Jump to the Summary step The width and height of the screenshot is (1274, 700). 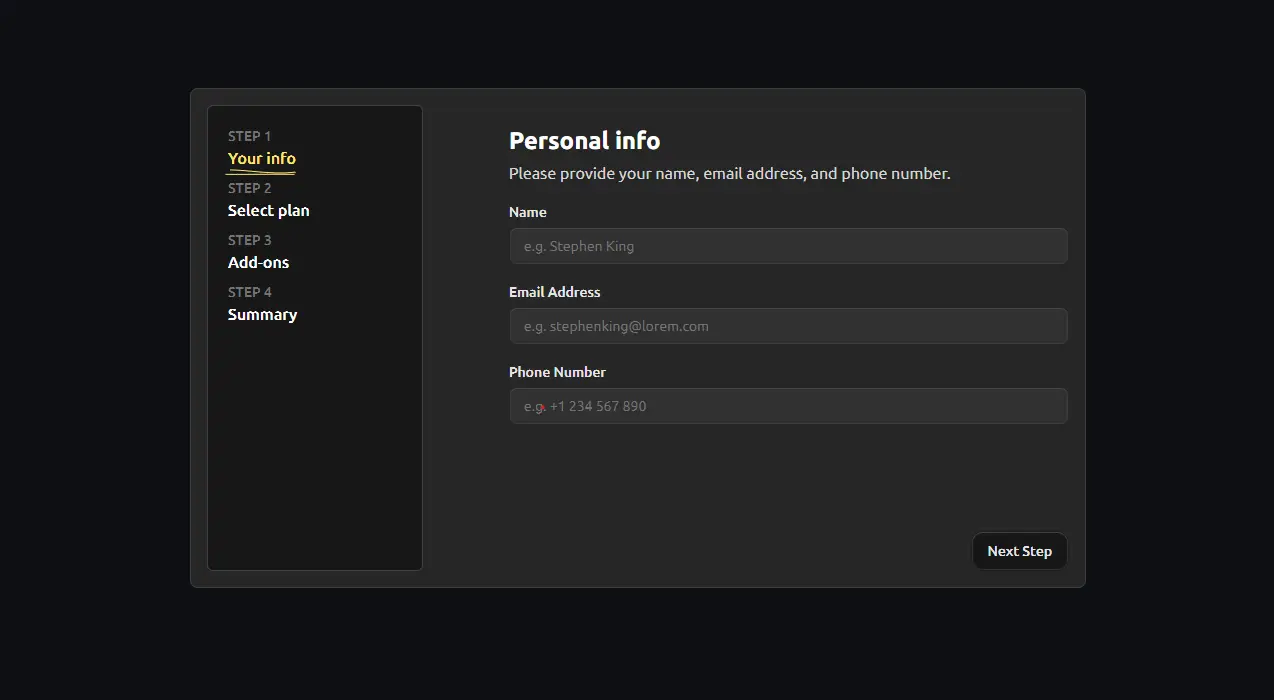[x=263, y=314]
